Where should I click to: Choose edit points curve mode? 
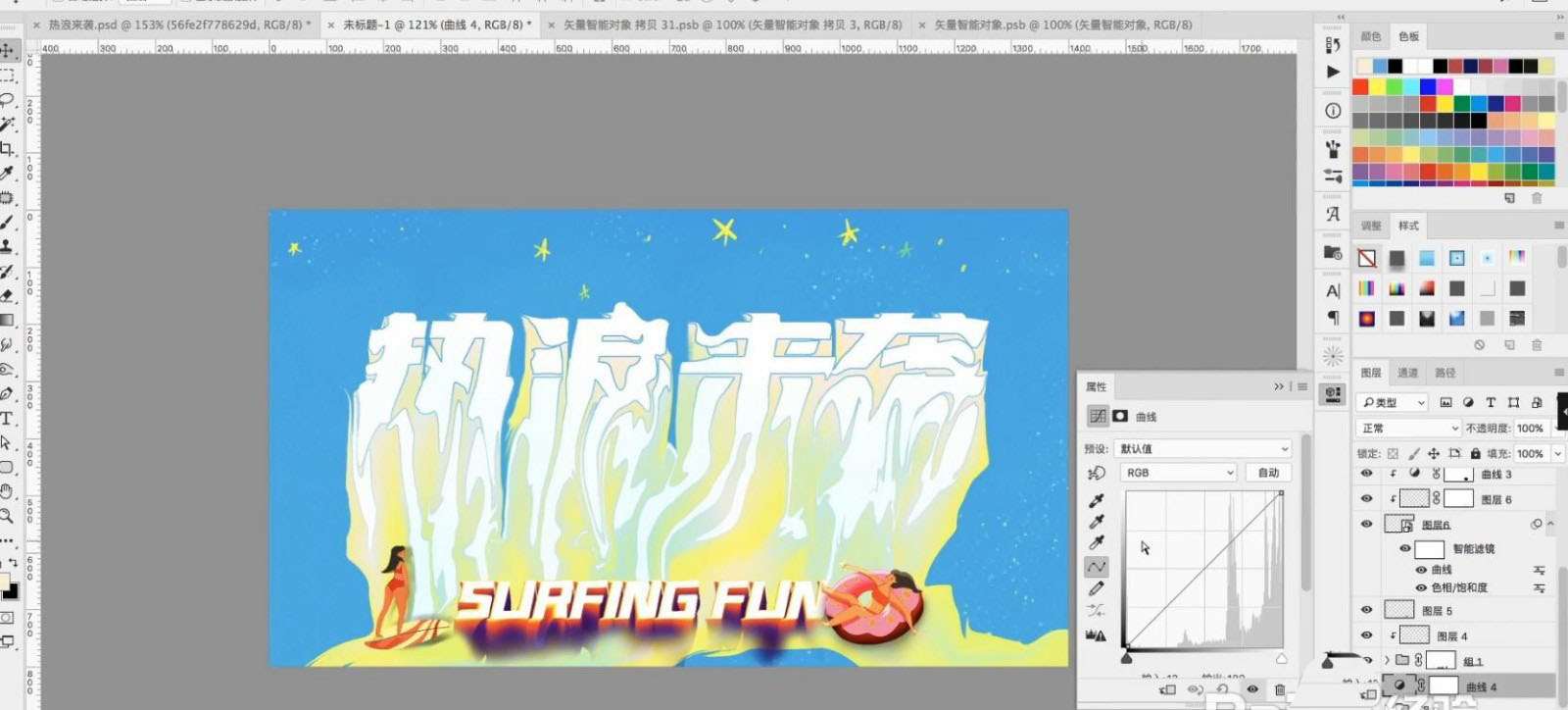[1097, 567]
